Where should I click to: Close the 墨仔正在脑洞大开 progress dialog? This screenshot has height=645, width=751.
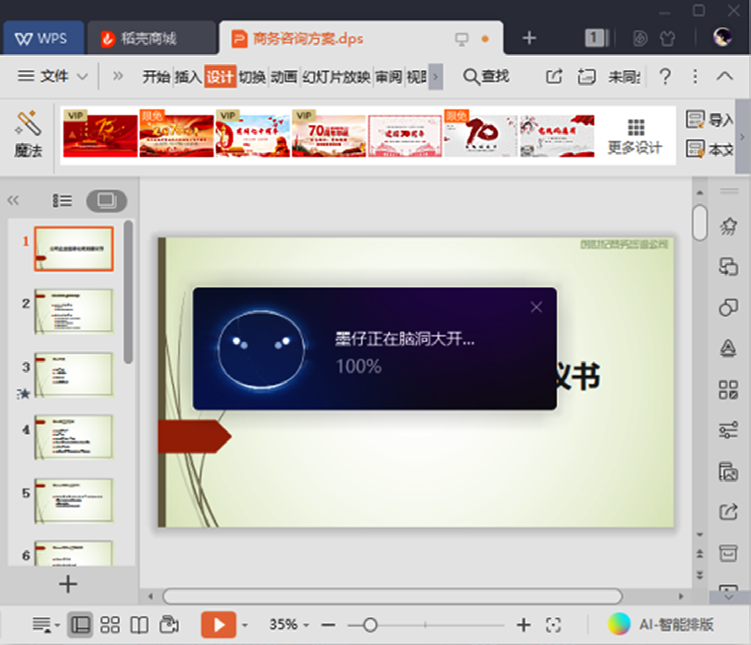(536, 307)
